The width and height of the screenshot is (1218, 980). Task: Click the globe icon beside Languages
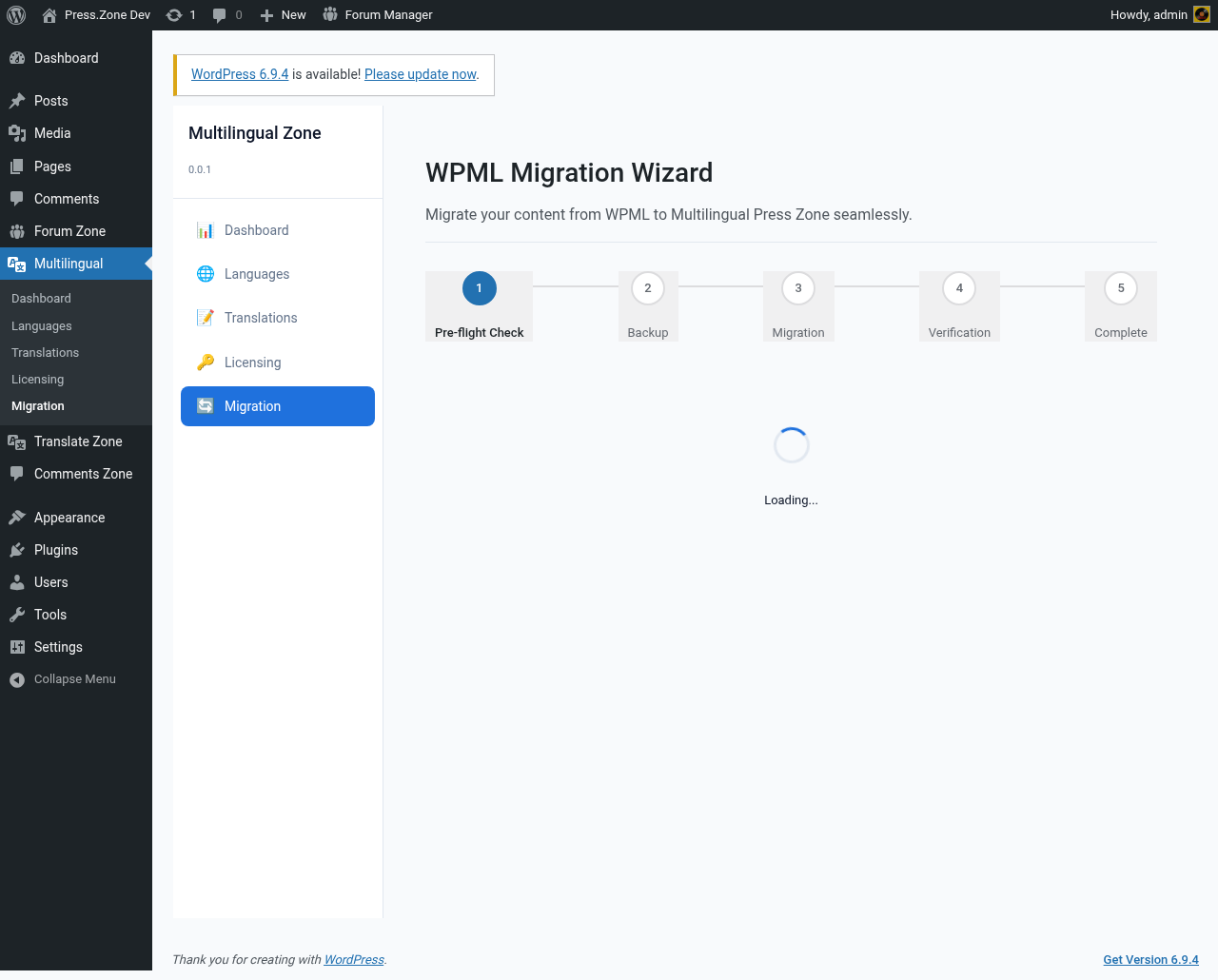point(206,274)
